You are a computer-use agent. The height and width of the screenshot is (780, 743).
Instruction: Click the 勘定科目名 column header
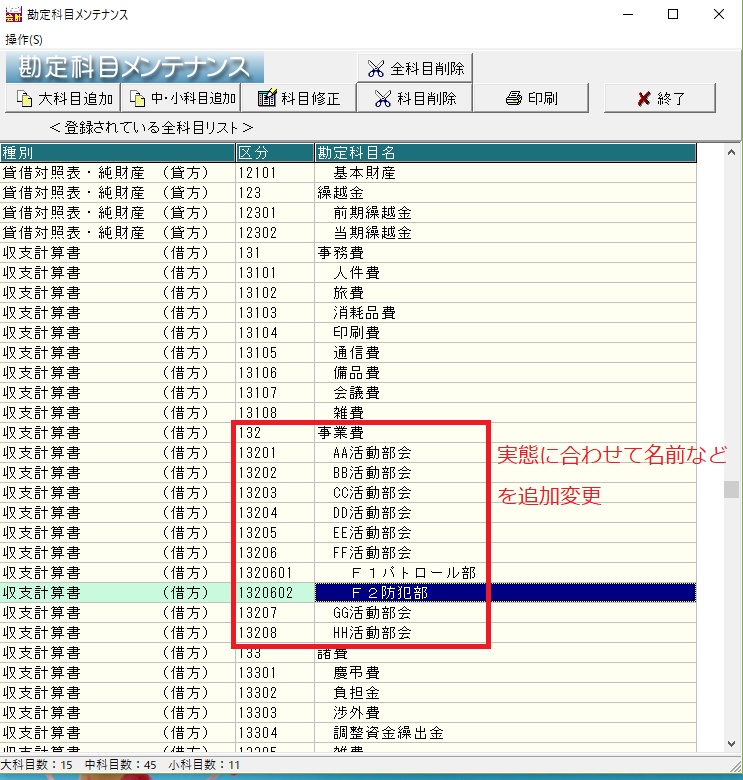(x=504, y=153)
